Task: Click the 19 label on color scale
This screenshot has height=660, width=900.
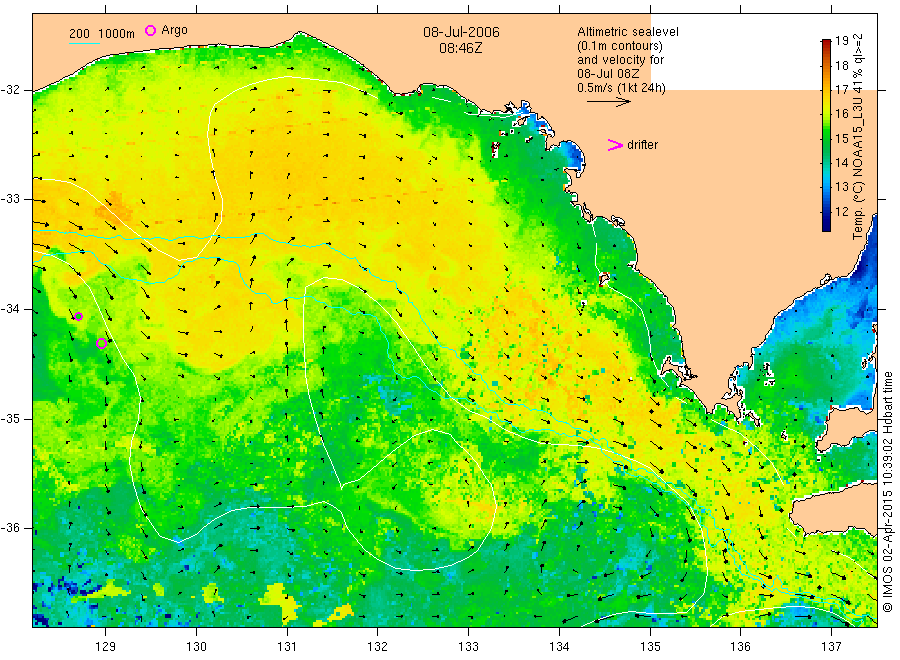Action: pos(841,41)
